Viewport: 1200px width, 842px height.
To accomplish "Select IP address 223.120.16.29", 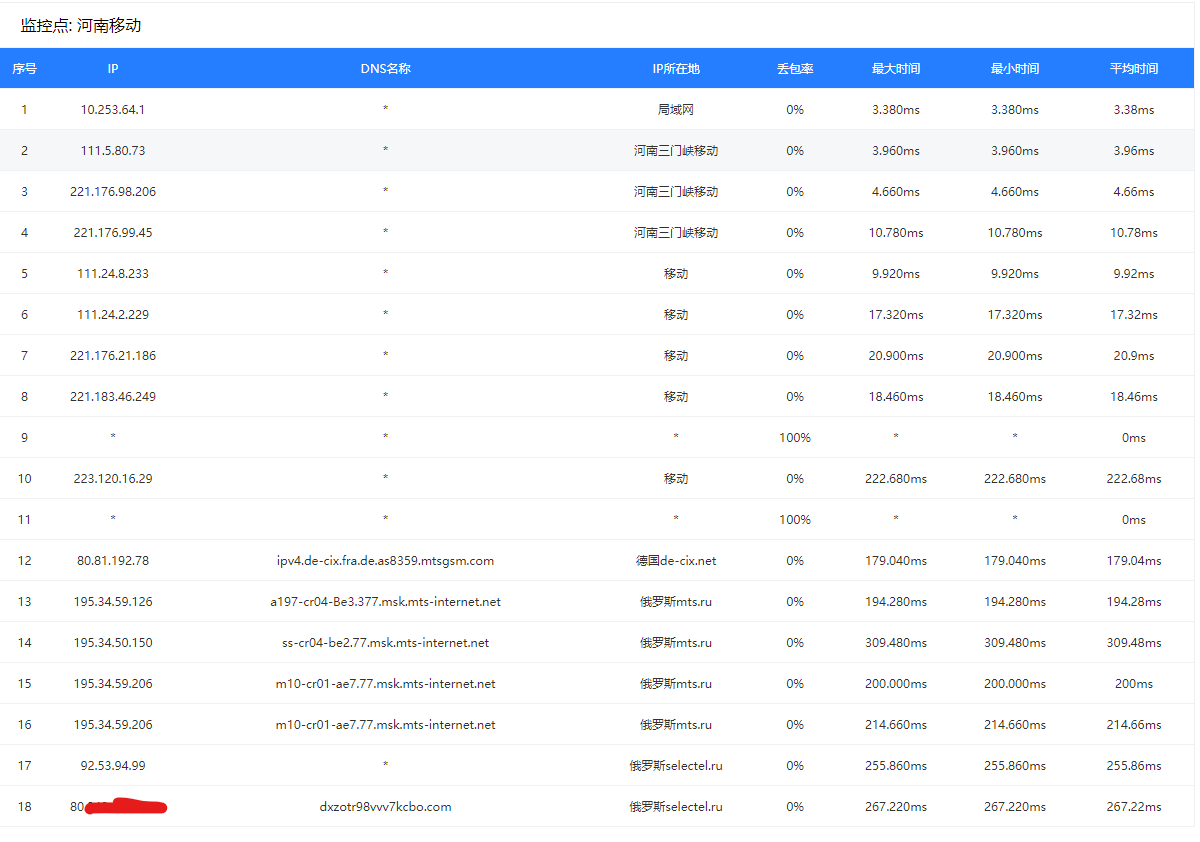I will [113, 479].
